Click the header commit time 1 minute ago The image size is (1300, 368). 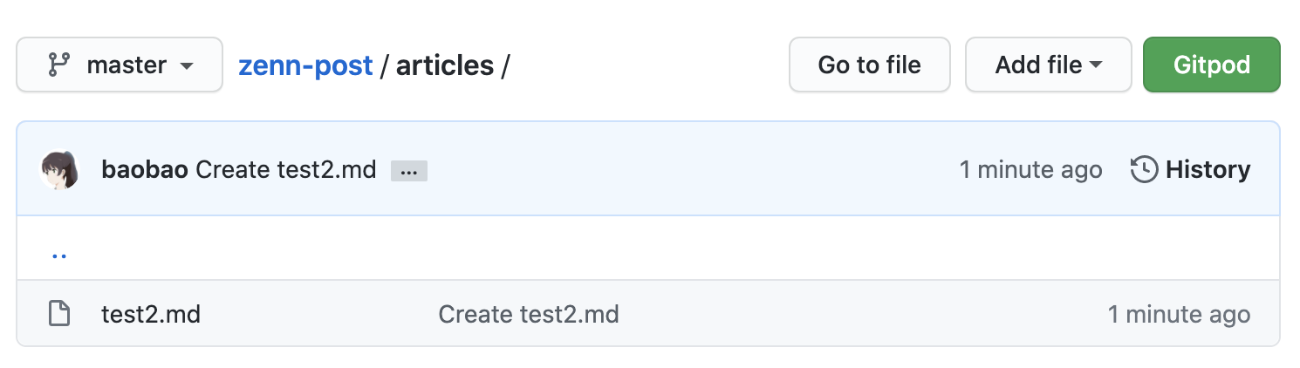[1031, 170]
